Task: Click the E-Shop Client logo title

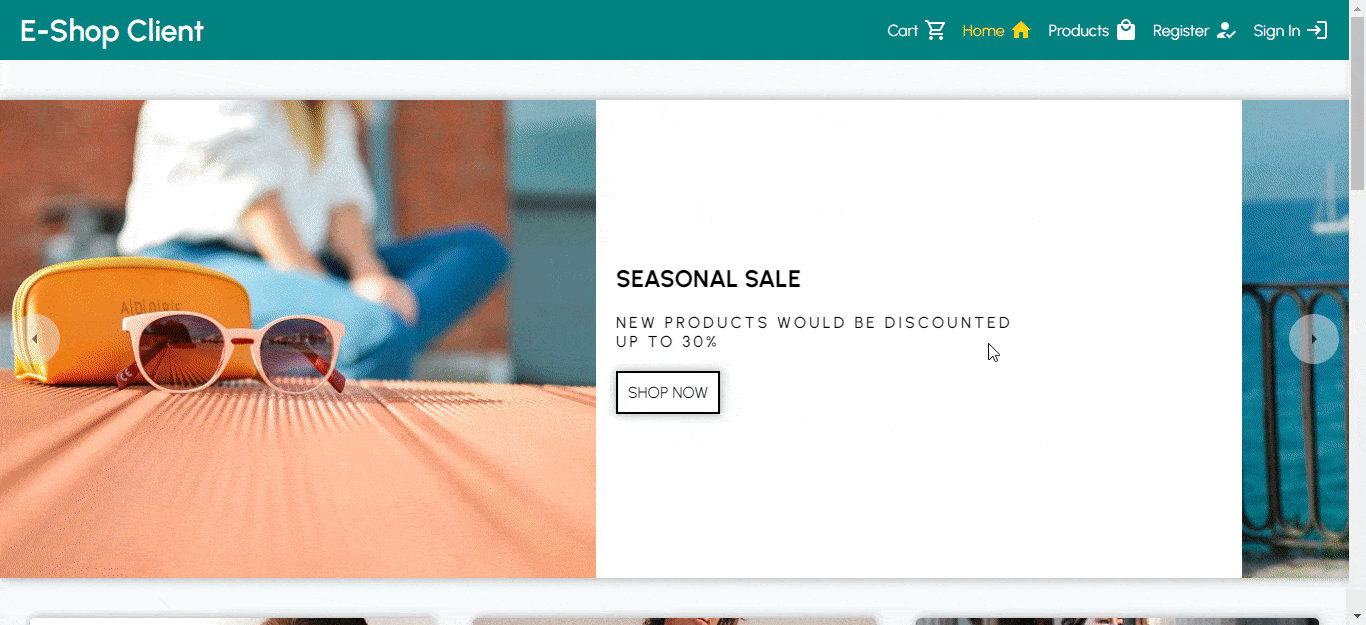Action: point(111,31)
